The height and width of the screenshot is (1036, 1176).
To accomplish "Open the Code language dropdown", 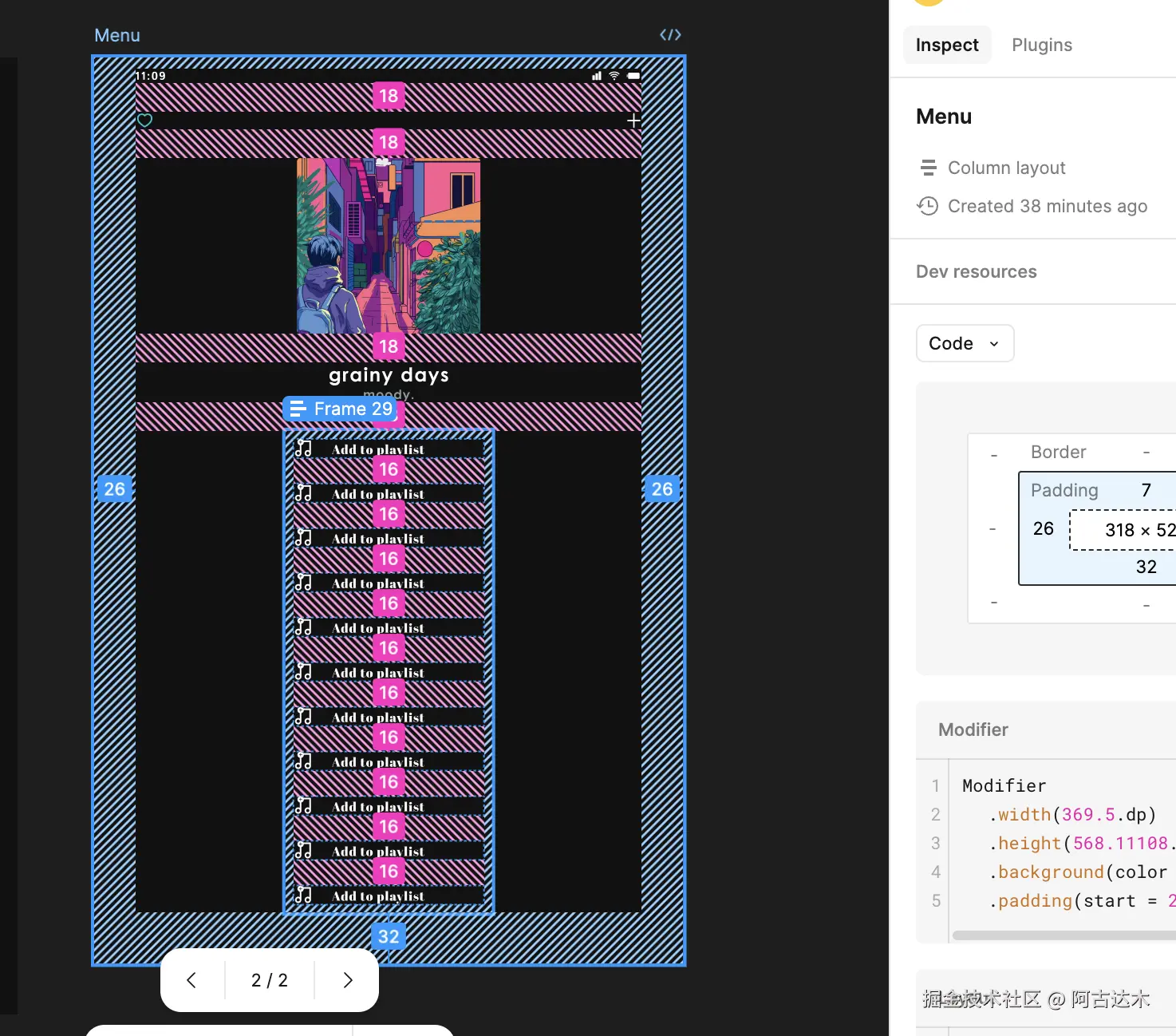I will click(x=965, y=343).
